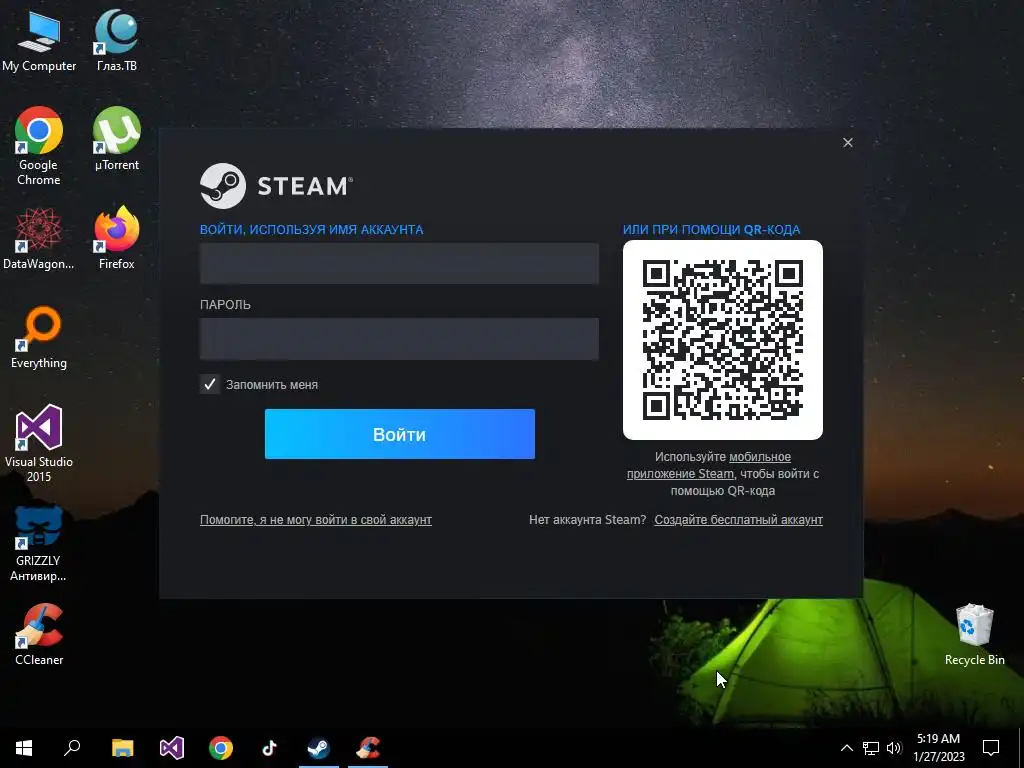
Task: Click the Steam login QR code
Action: (x=723, y=340)
